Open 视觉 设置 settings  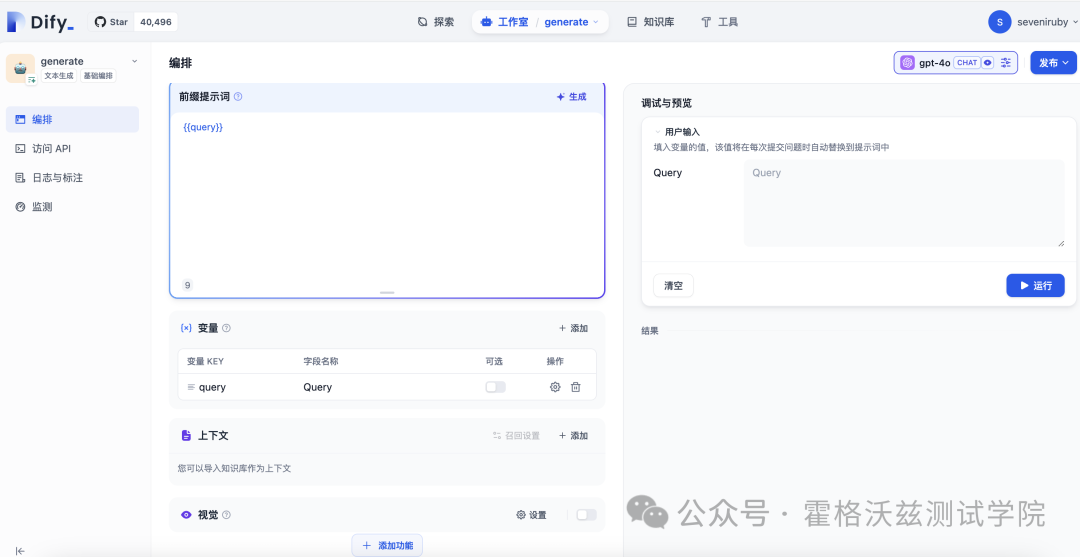pos(531,515)
